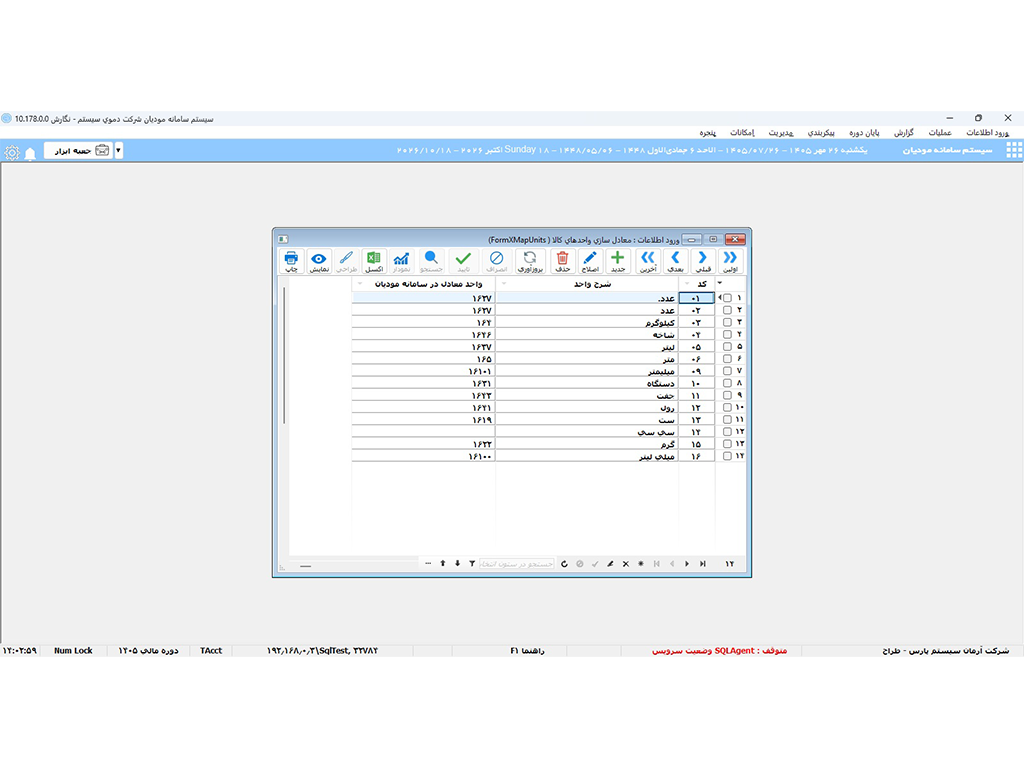Screen dimensions: 1024x768
Task: Click the pencil Edit (اصلاح) icon
Action: click(590, 261)
